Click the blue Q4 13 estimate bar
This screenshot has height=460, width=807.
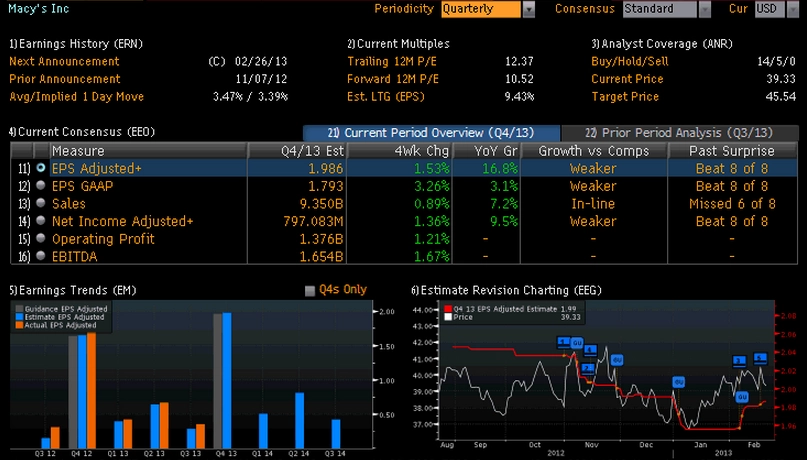pyautogui.click(x=226, y=380)
